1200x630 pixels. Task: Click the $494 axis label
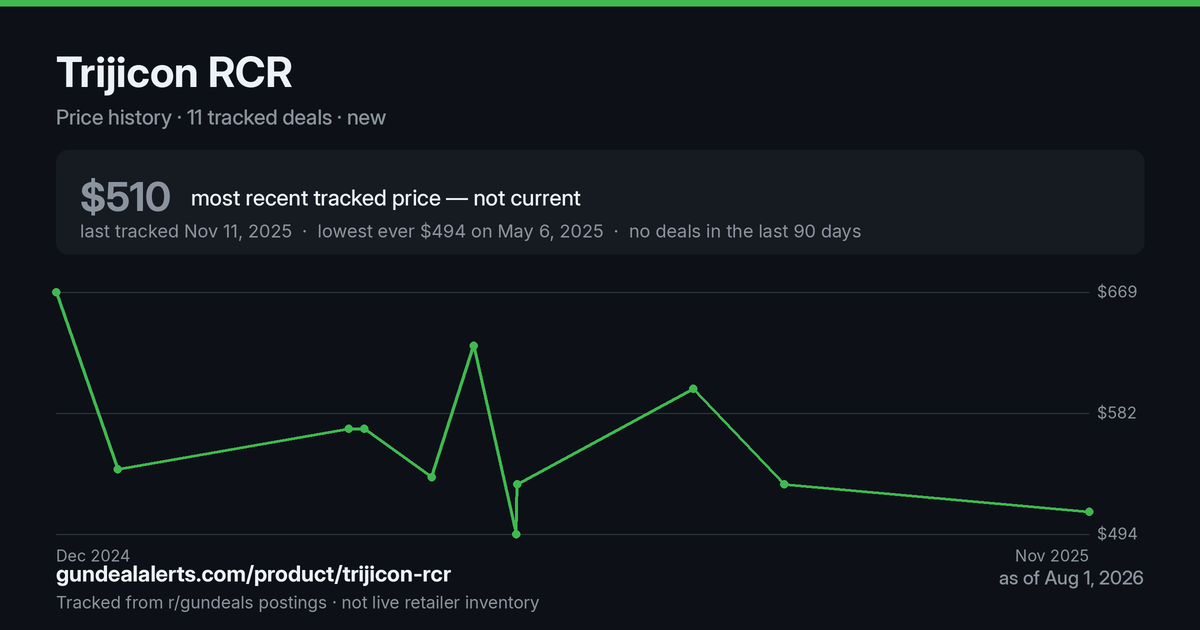[x=1120, y=534]
